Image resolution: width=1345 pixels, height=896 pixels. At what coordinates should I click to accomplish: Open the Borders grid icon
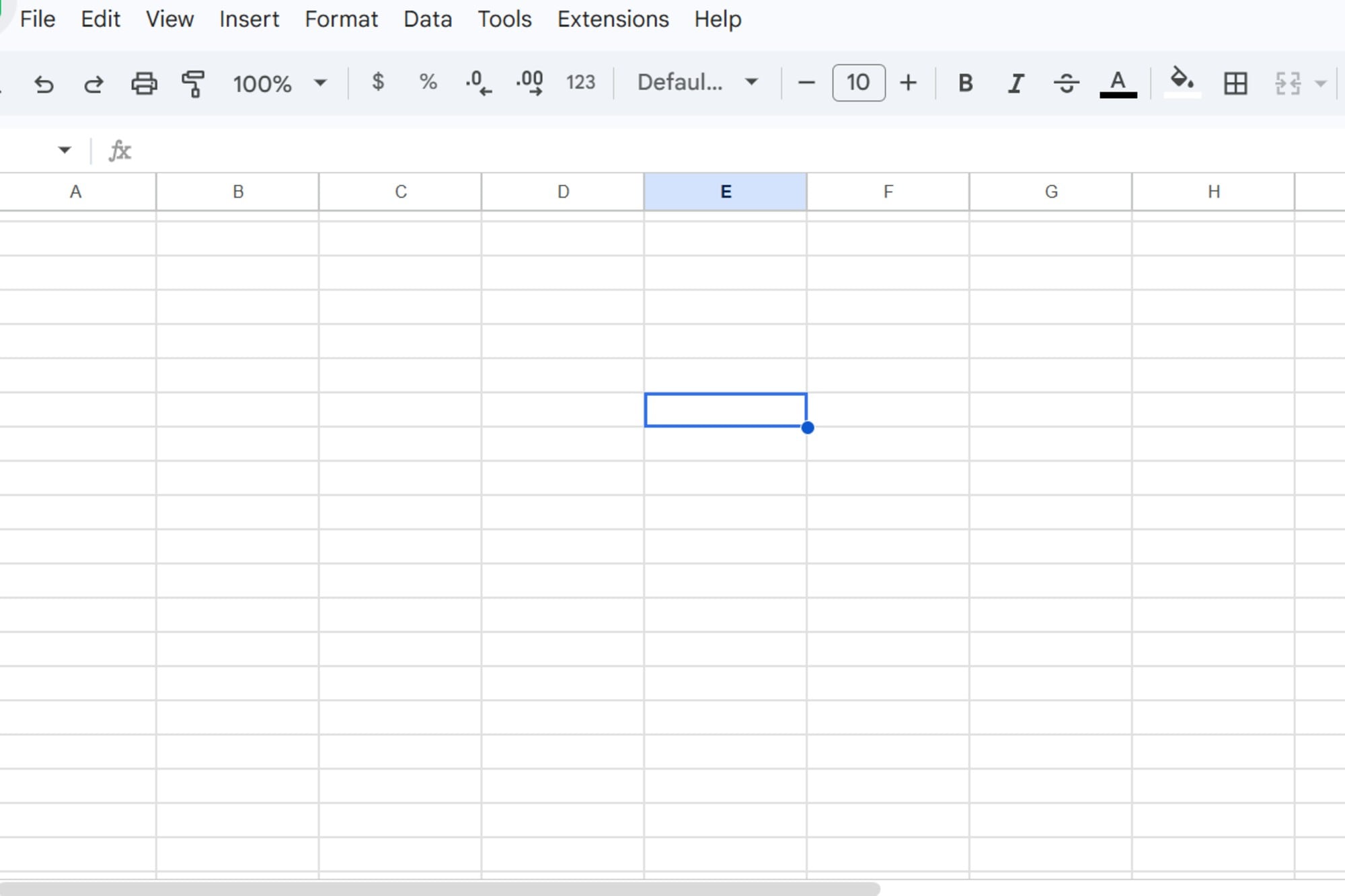tap(1235, 83)
